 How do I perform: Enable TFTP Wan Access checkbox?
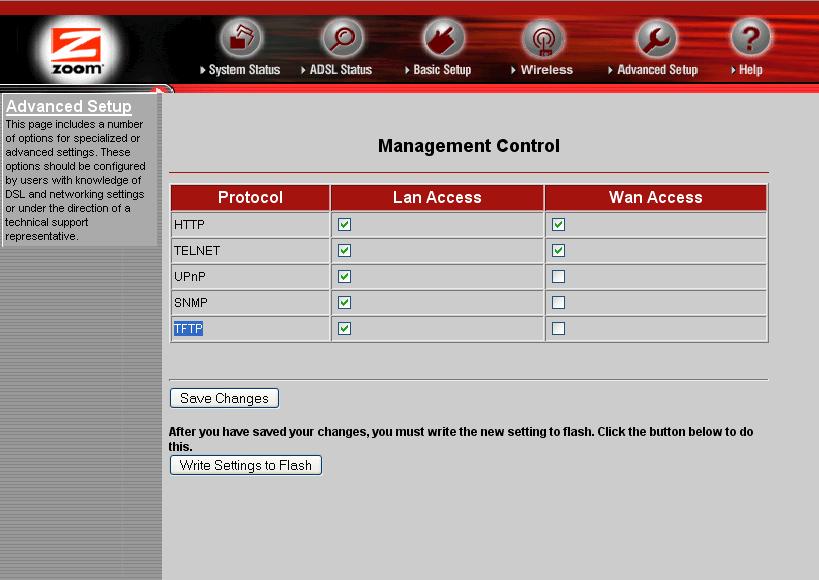coord(558,329)
